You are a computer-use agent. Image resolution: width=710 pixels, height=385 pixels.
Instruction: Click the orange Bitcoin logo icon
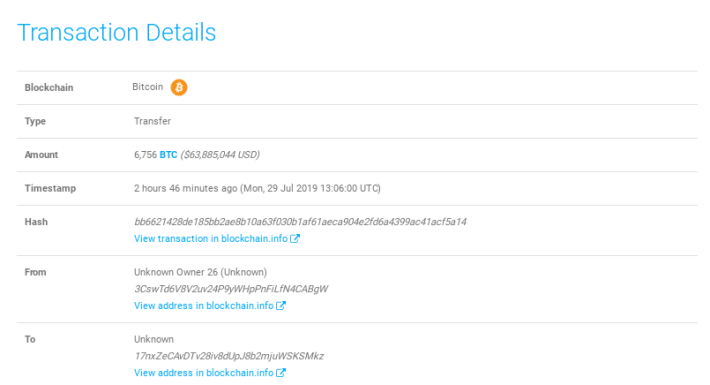coord(179,87)
